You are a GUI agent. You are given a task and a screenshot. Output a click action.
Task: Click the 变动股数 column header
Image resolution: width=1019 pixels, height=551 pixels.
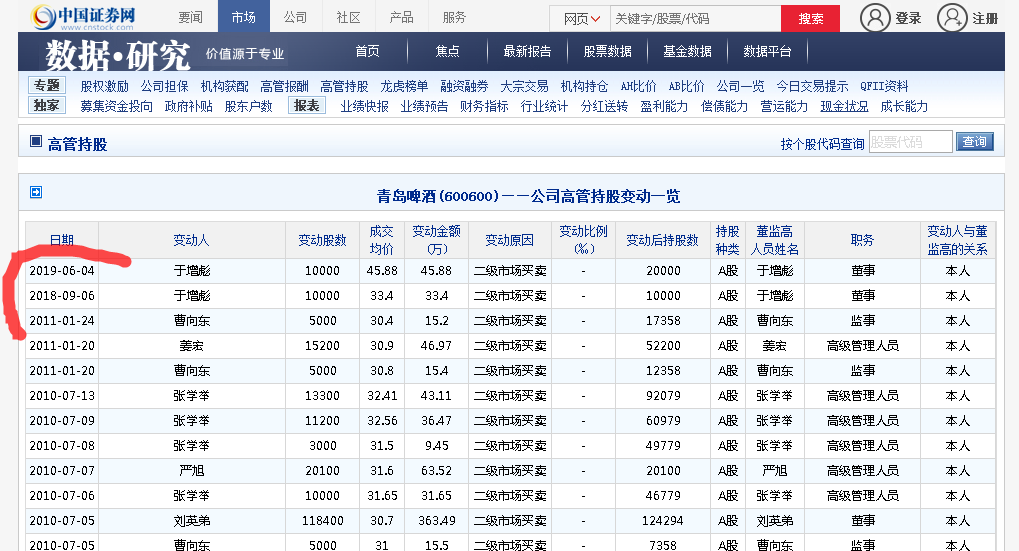click(x=322, y=240)
